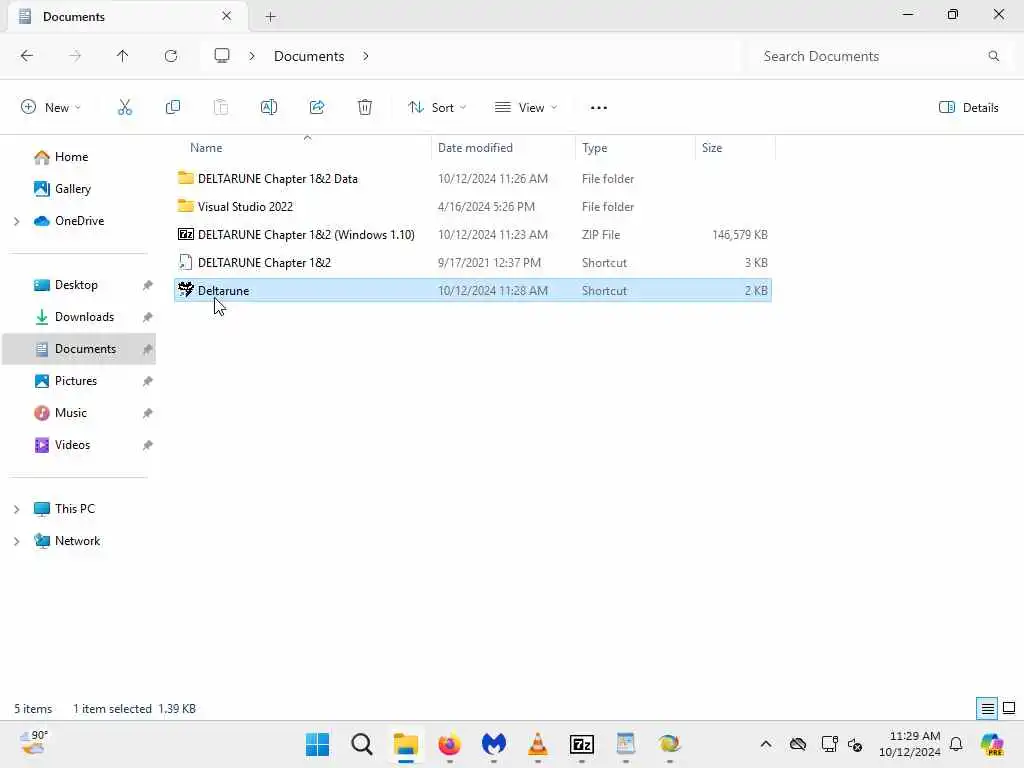
Task: Click the Cut scissors icon
Action: tap(125, 108)
